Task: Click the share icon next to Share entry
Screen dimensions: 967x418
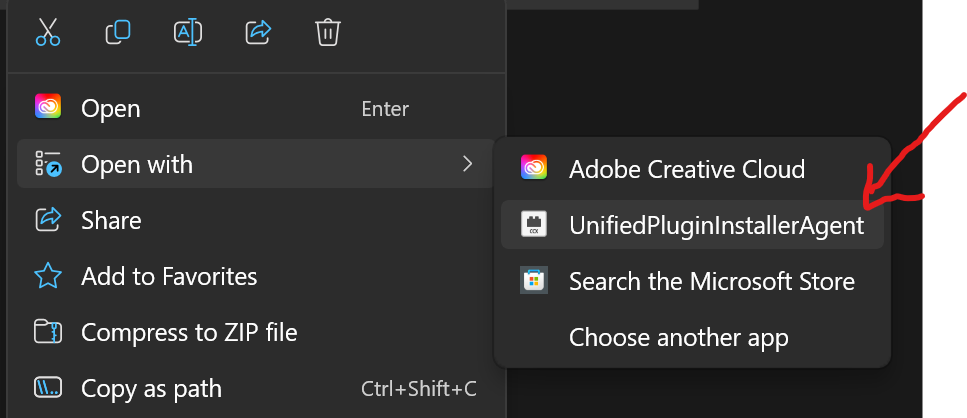Action: pyautogui.click(x=47, y=219)
